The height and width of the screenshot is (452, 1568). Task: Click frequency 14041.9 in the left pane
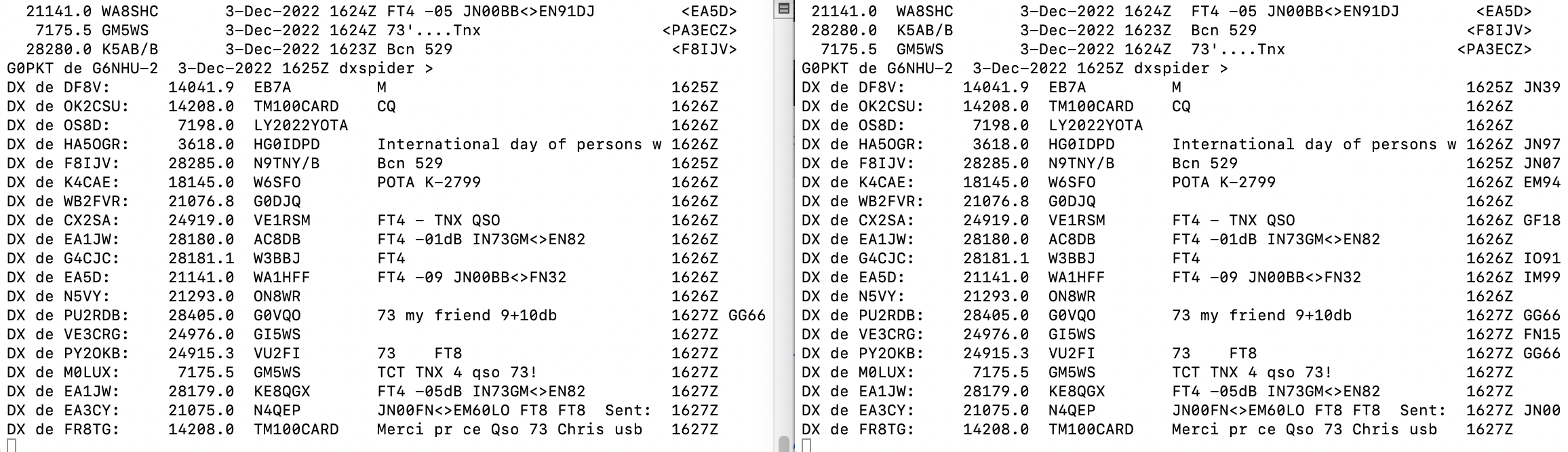pyautogui.click(x=201, y=88)
